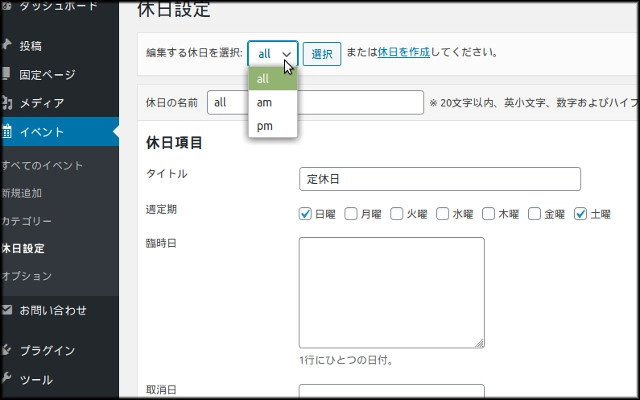The image size is (640, 400).
Task: Click the 1行にひとつの日付。 hint text
Action: [x=346, y=360]
